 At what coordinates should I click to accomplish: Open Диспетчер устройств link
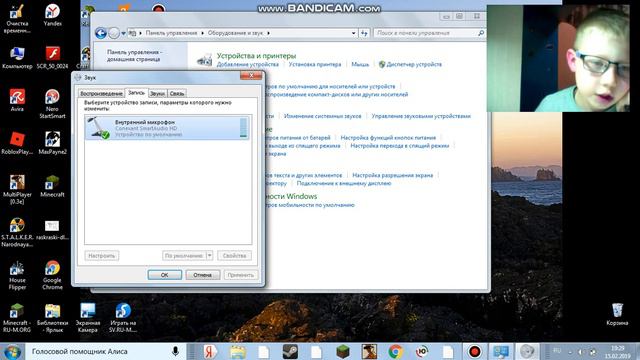[x=414, y=64]
